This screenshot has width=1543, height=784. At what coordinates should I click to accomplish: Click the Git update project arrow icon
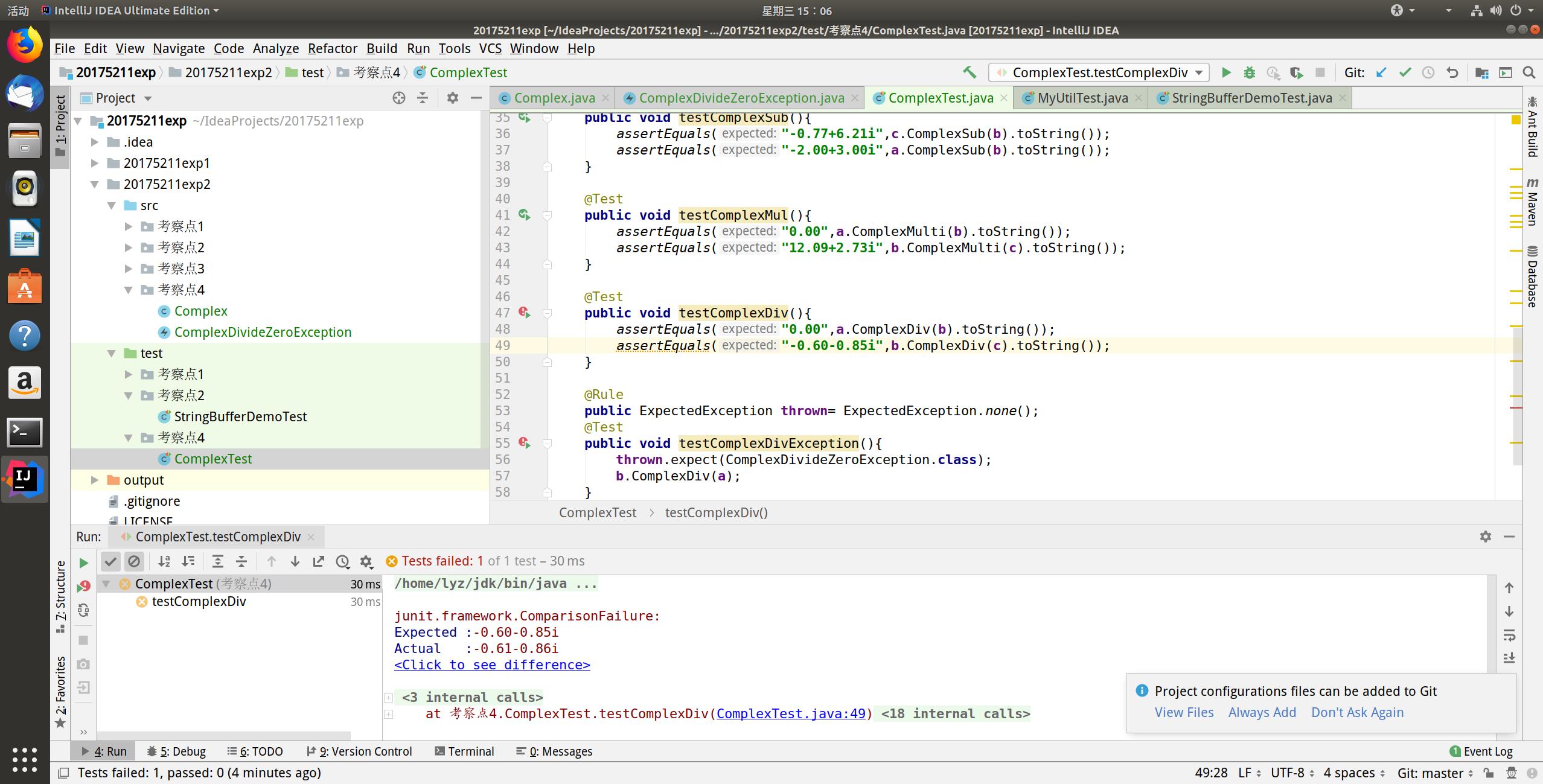[x=1381, y=72]
